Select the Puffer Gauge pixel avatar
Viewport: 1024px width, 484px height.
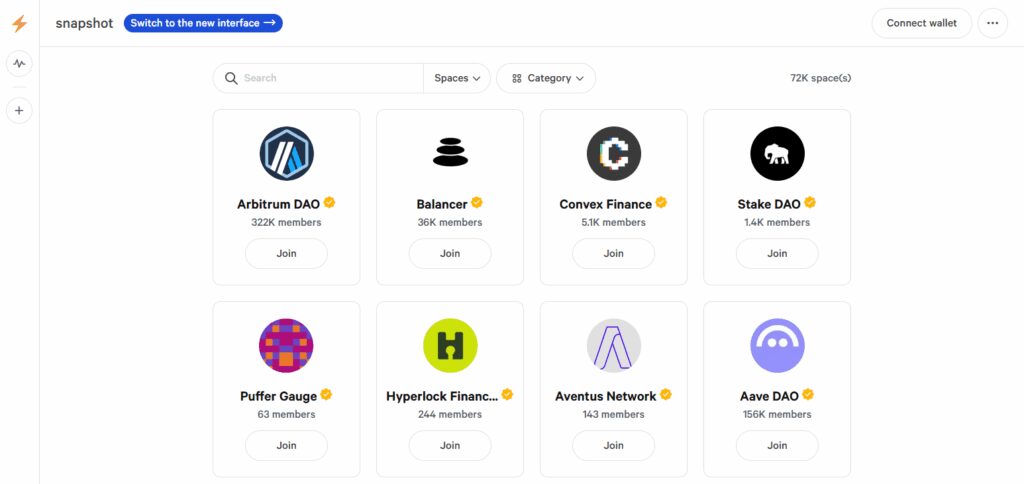click(287, 346)
